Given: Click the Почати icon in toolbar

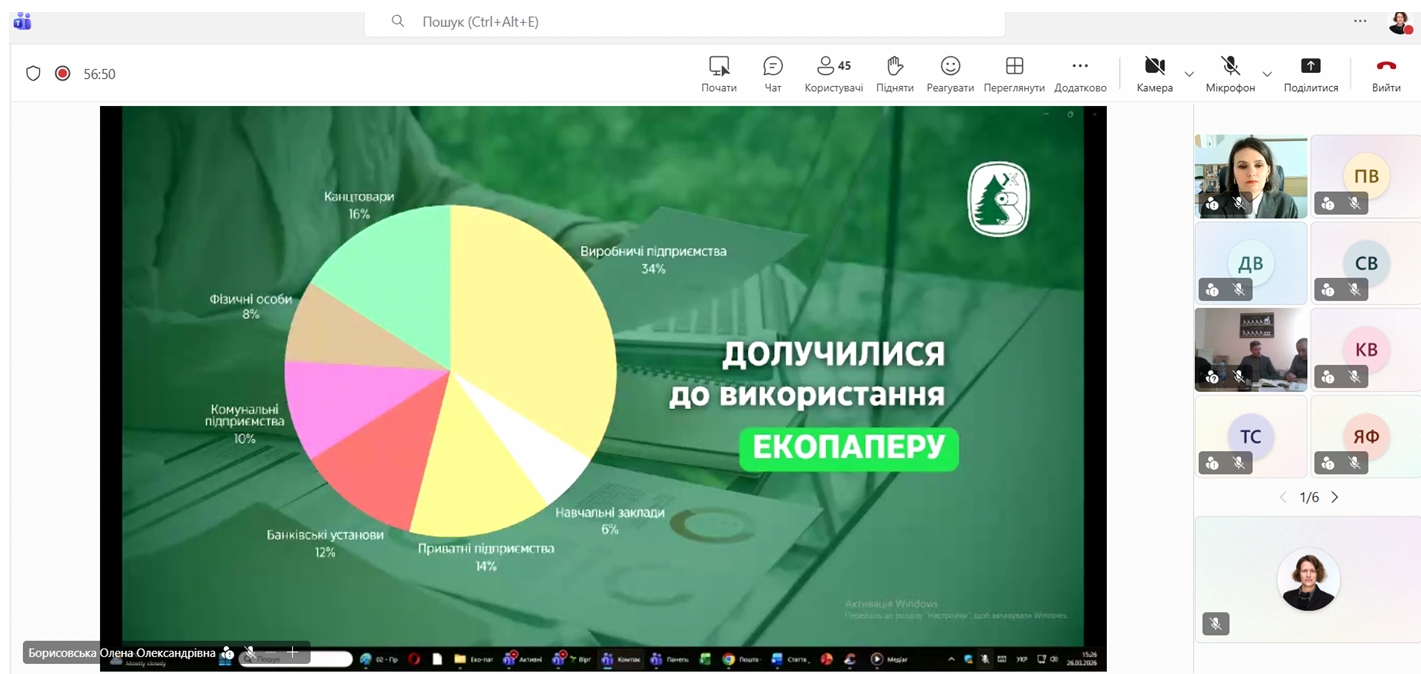Looking at the screenshot, I should pyautogui.click(x=718, y=74).
